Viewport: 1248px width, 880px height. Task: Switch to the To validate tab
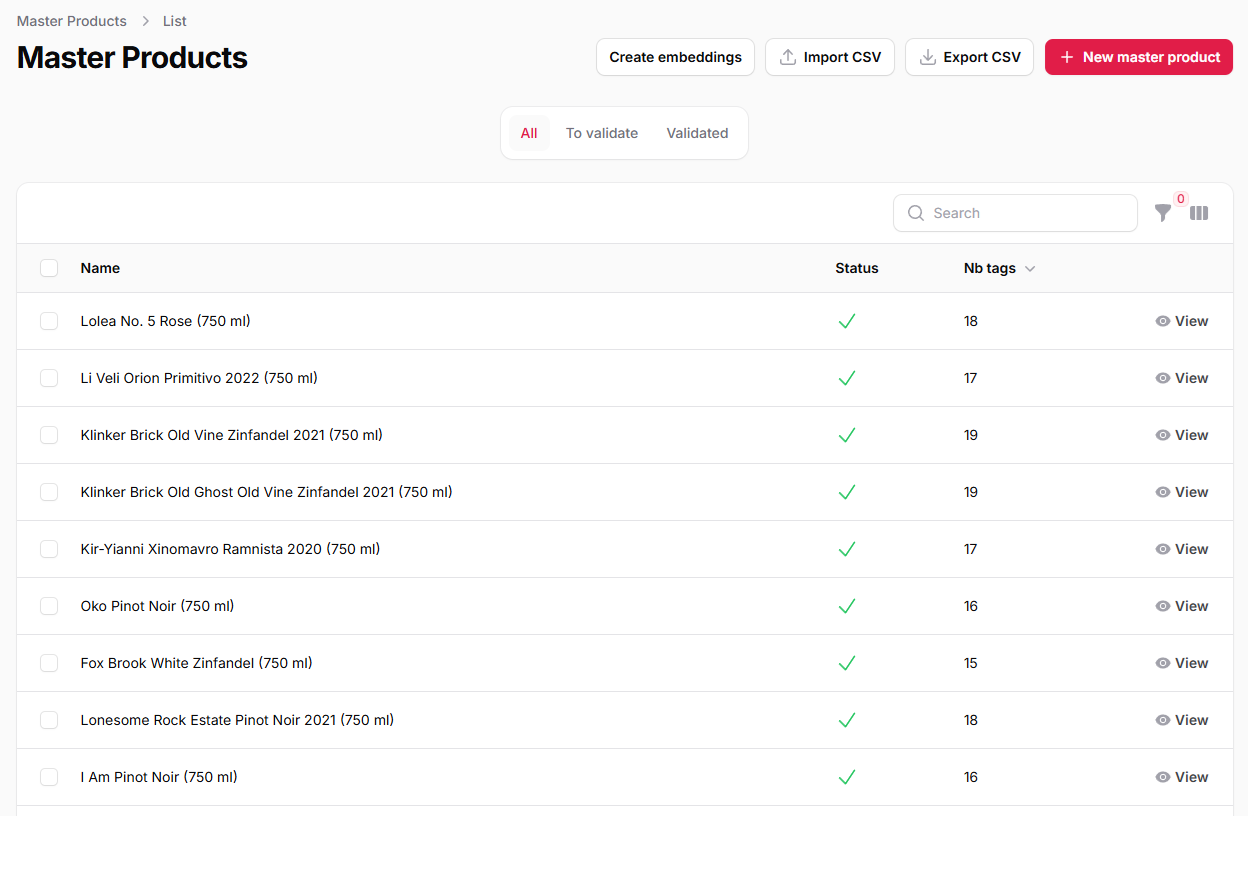pyautogui.click(x=602, y=133)
